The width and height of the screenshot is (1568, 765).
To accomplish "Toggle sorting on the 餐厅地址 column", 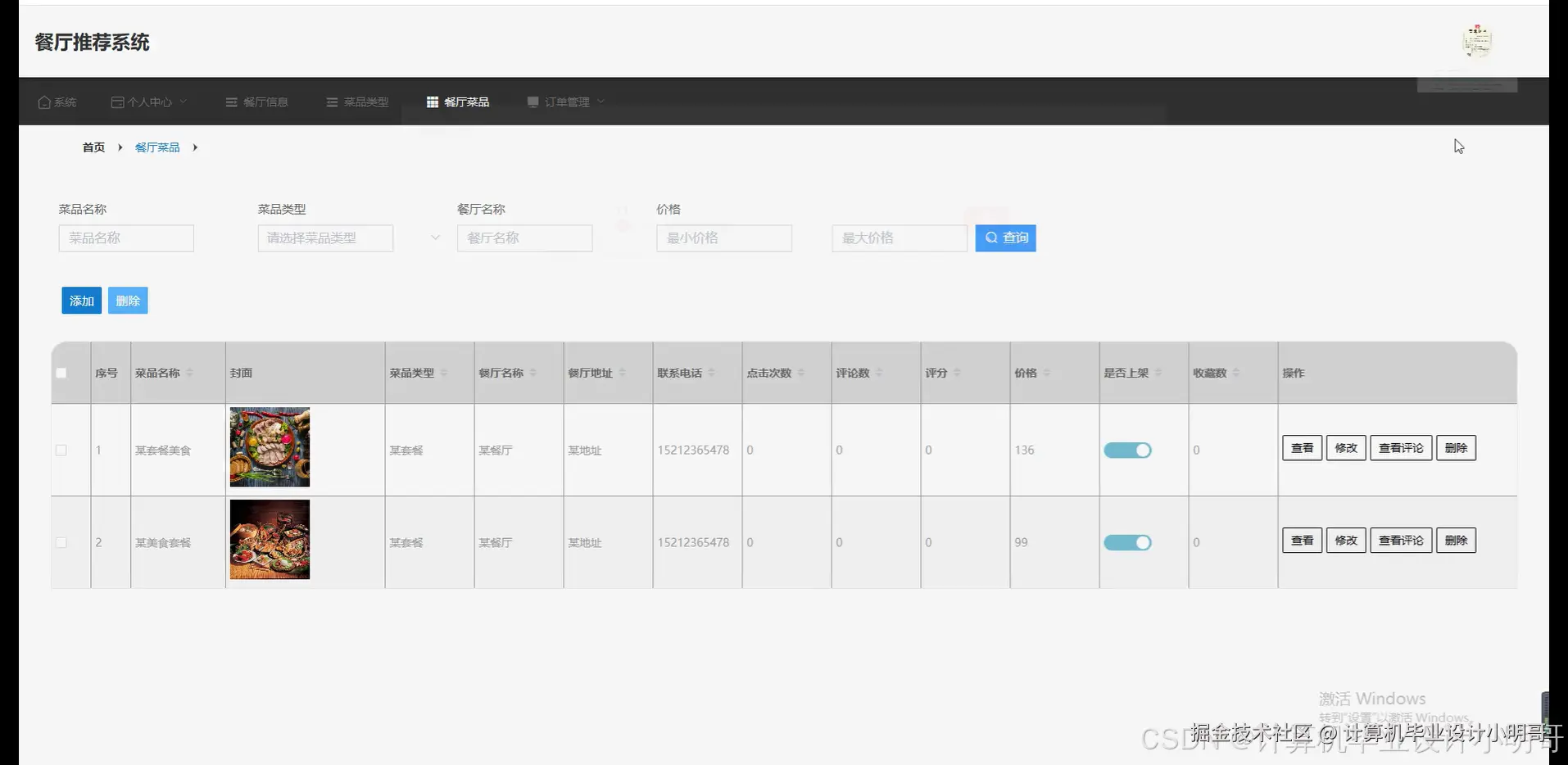I will 623,373.
